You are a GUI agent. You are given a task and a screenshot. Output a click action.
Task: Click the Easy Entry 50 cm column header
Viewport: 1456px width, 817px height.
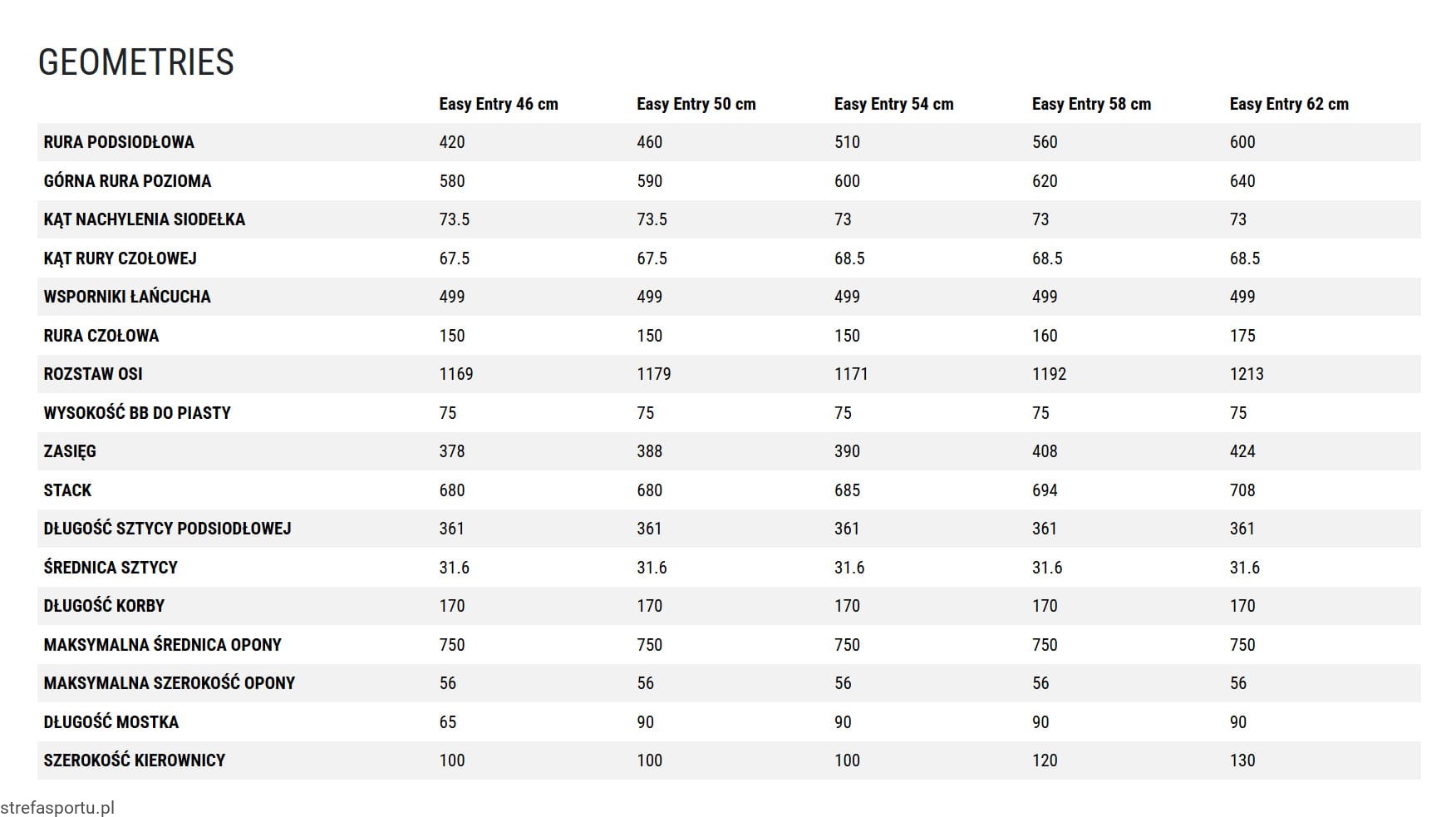click(696, 104)
